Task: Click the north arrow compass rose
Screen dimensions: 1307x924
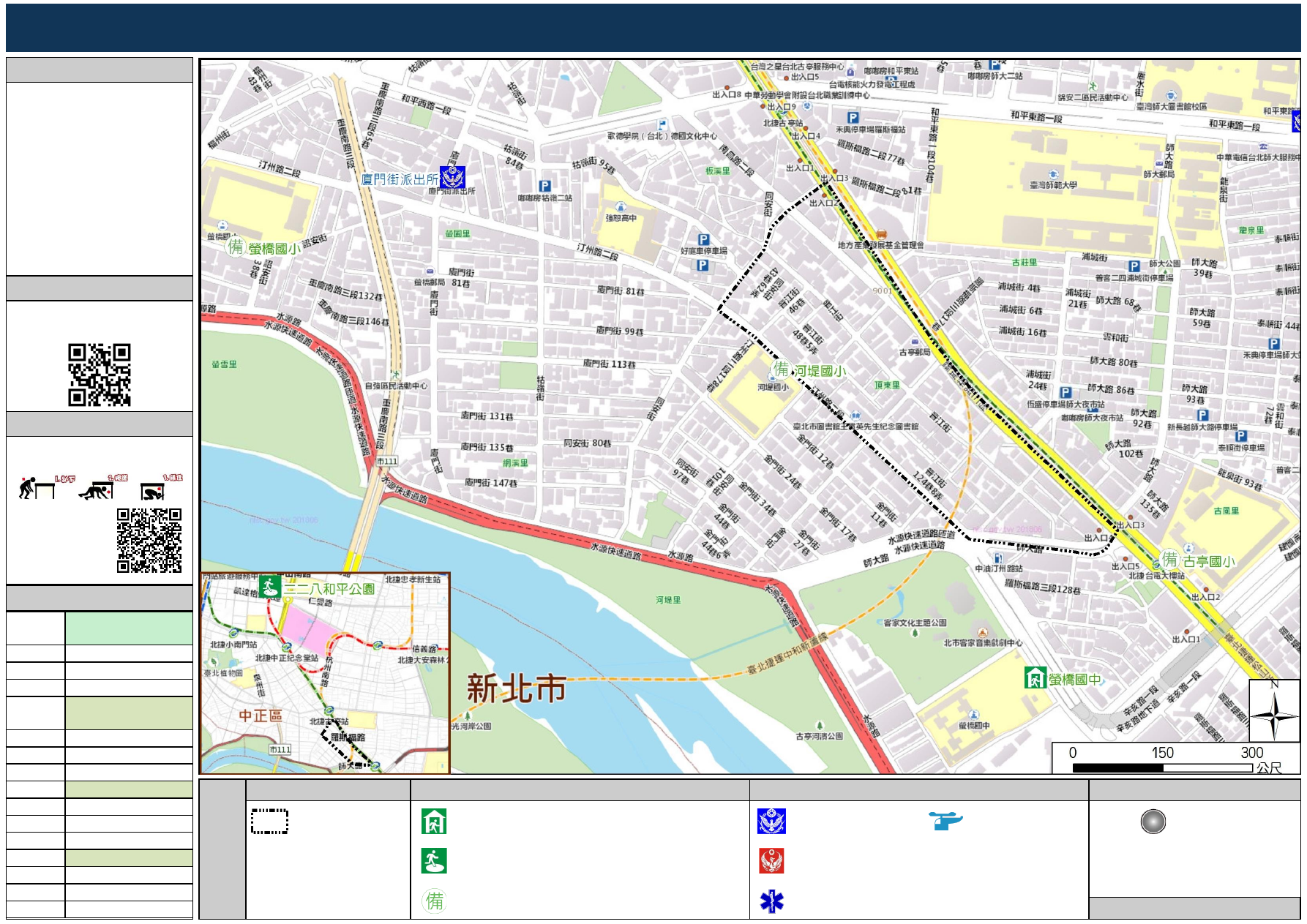Action: (x=1273, y=710)
